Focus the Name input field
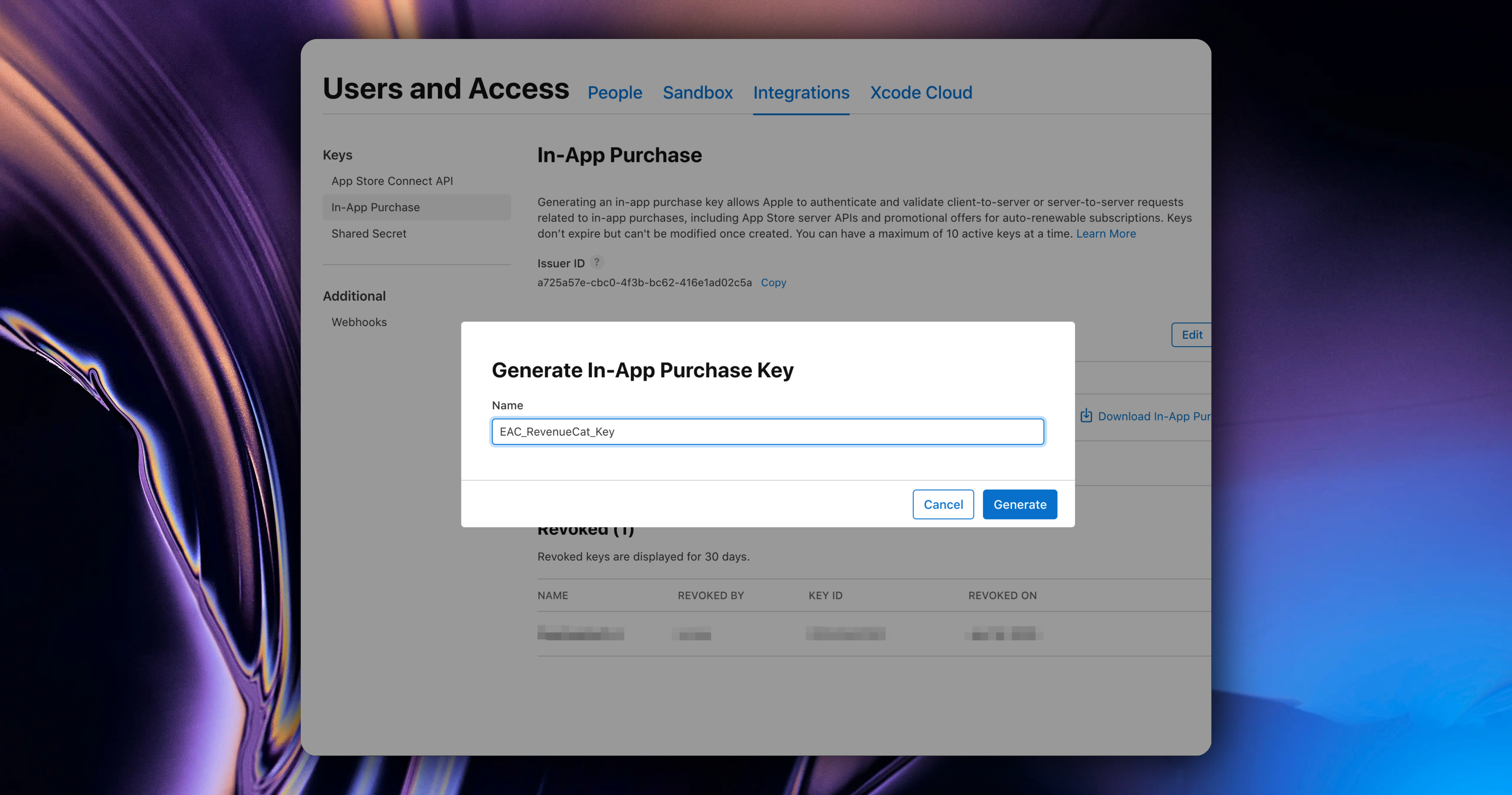The image size is (1512, 795). [x=767, y=432]
